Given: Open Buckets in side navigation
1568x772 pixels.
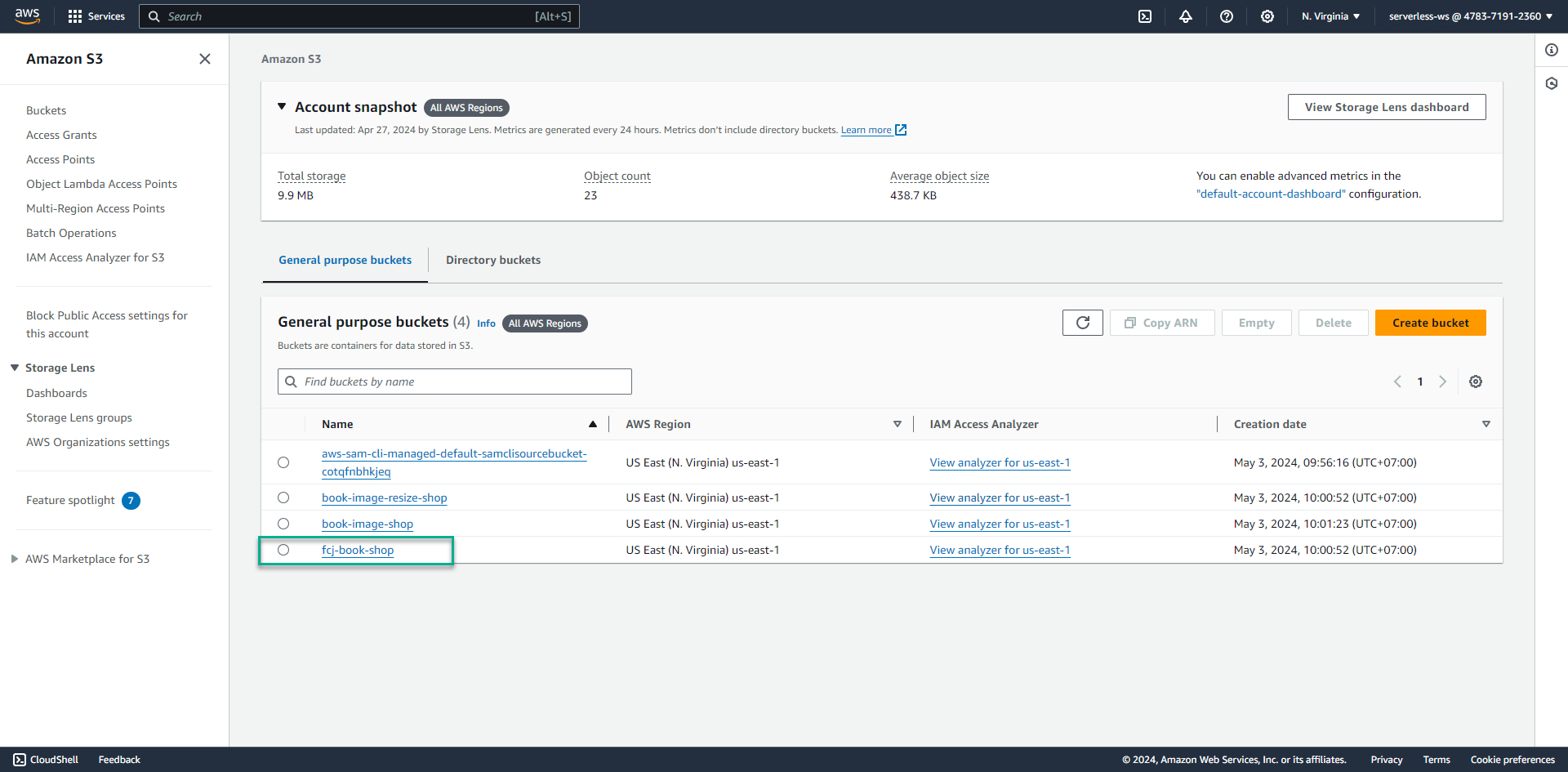Looking at the screenshot, I should [x=47, y=110].
